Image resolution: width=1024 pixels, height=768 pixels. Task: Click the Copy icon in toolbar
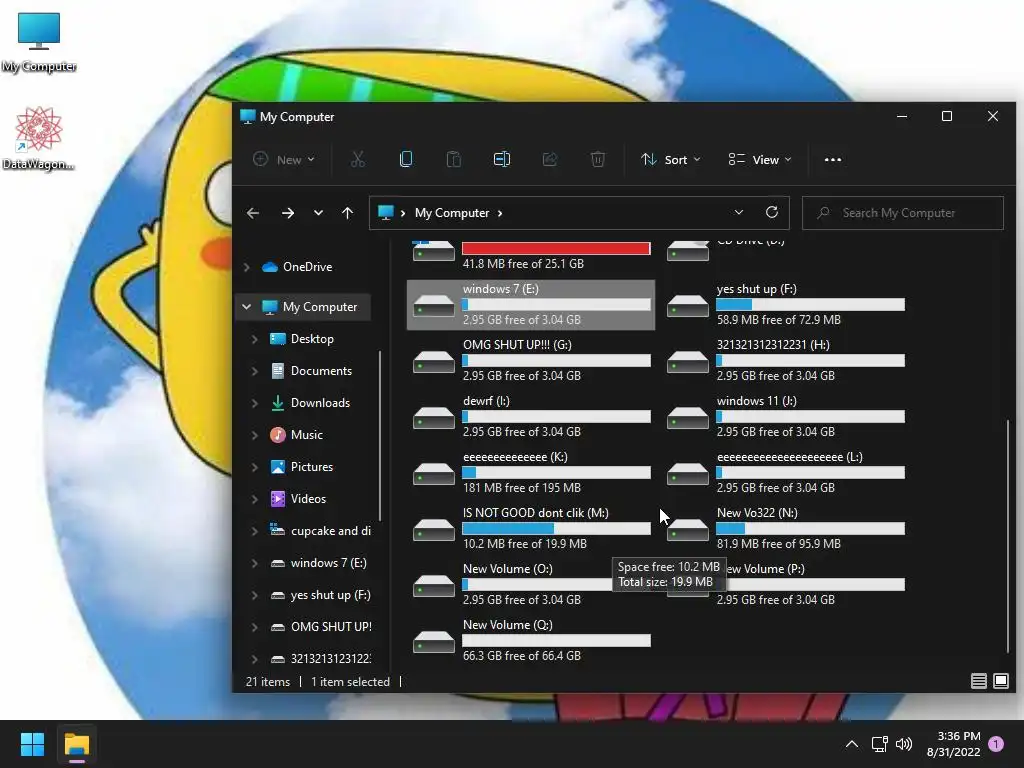[406, 159]
